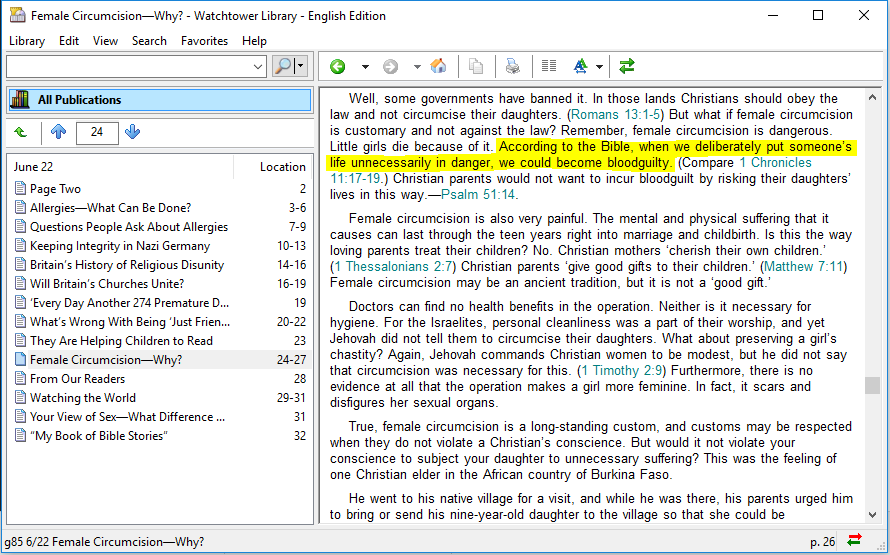The height and width of the screenshot is (555, 890).
Task: Click the Print icon in toolbar
Action: (512, 67)
